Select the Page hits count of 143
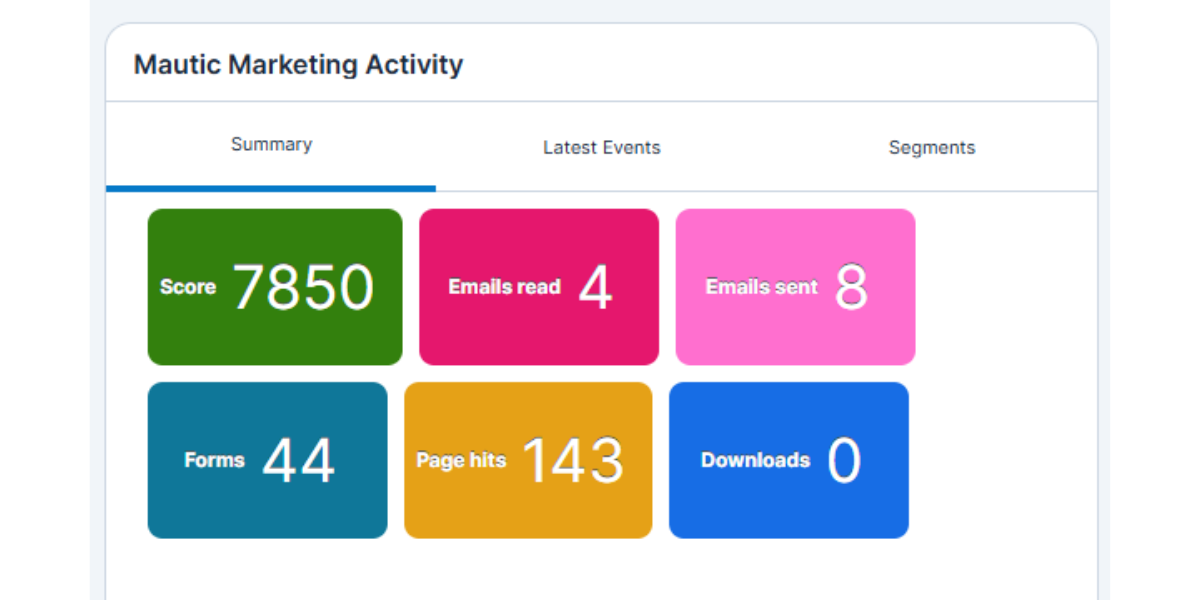 coord(573,461)
